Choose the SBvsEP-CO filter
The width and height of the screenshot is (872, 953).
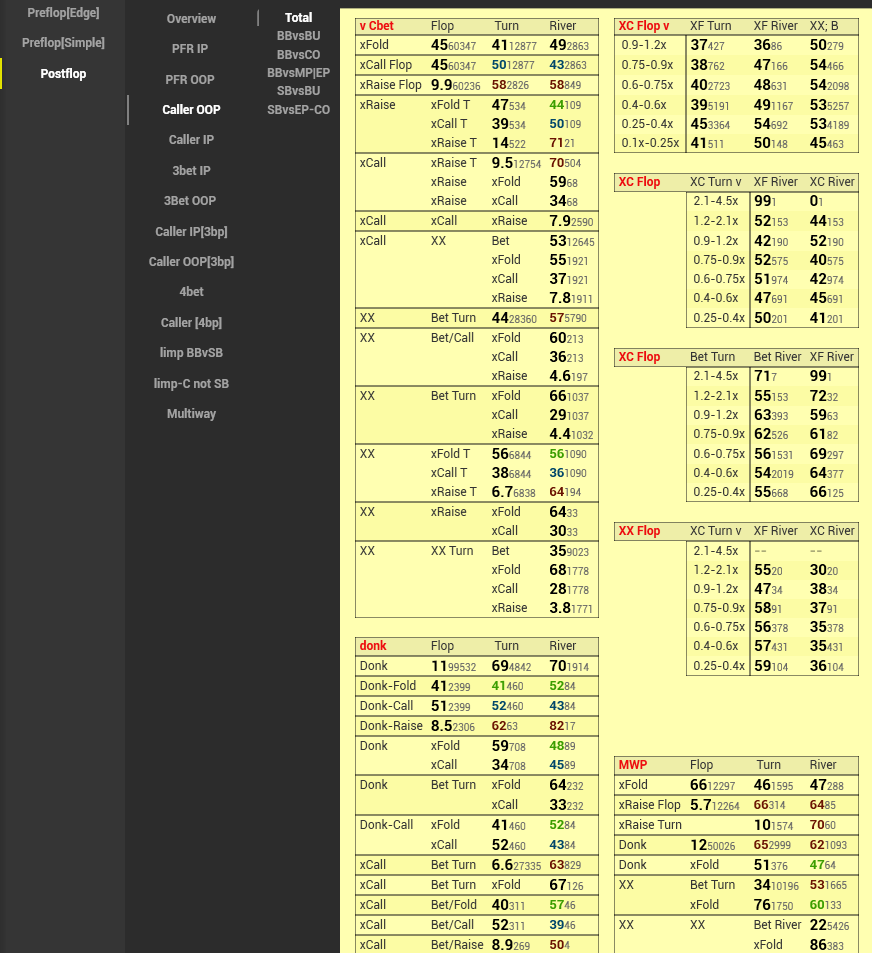298,110
